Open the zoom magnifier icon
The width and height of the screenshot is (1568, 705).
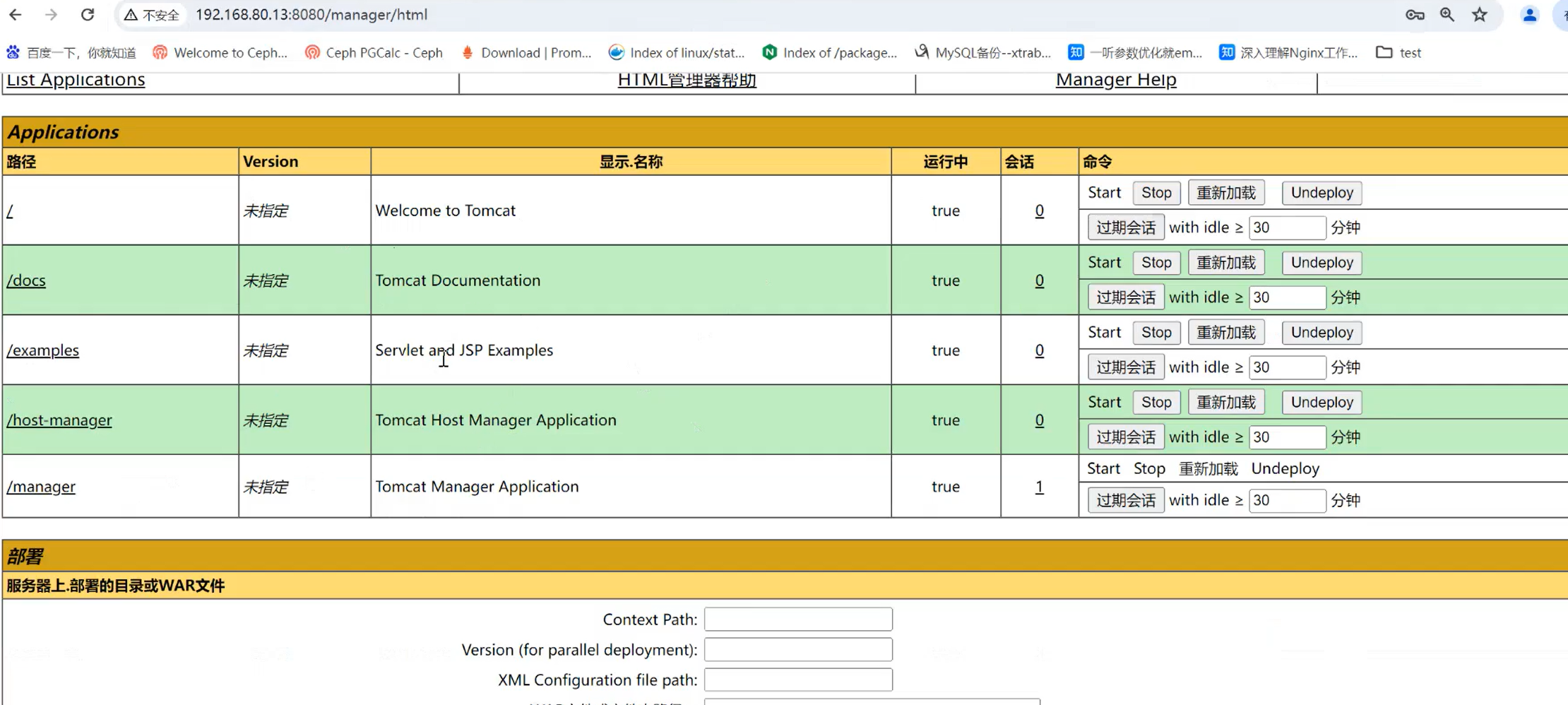click(1447, 15)
